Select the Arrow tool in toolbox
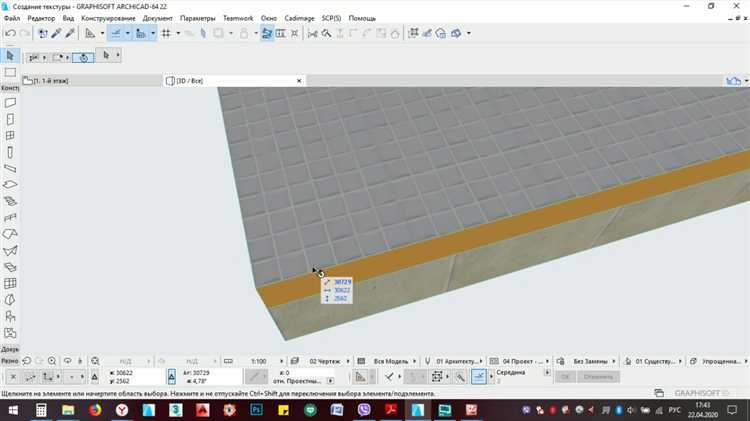750x421 pixels. tap(10, 56)
